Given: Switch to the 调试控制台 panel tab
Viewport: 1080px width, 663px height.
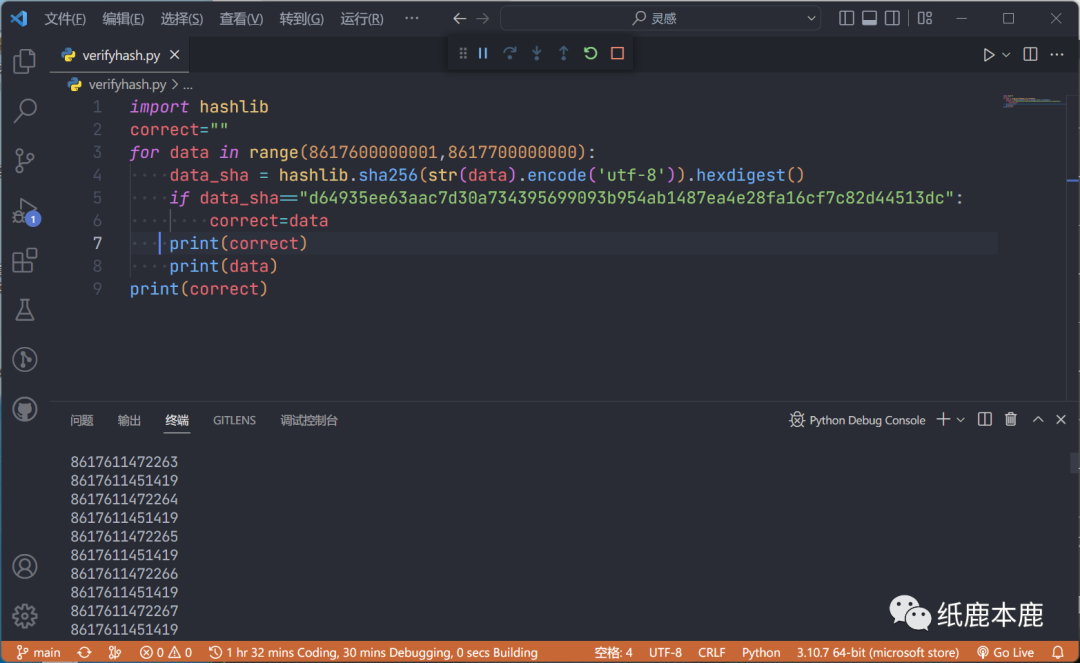Looking at the screenshot, I should (x=309, y=420).
